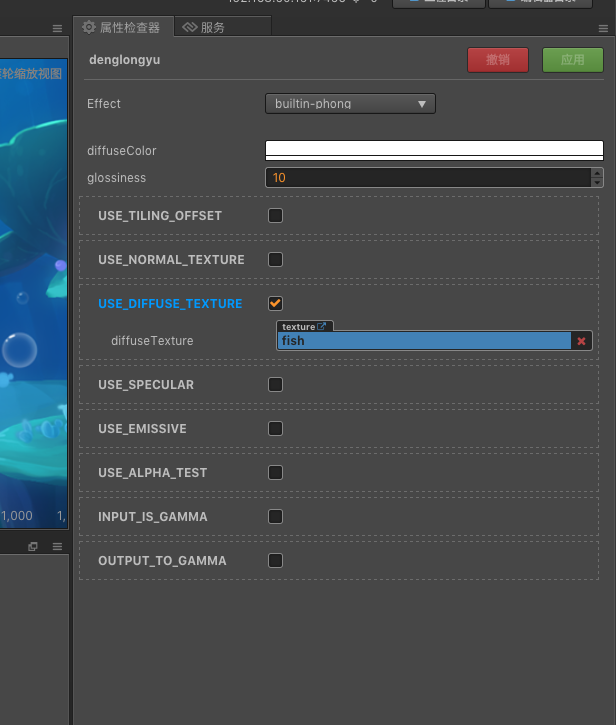The width and height of the screenshot is (616, 725).
Task: Click the diffuseTexture property label
Action: pyautogui.click(x=152, y=341)
